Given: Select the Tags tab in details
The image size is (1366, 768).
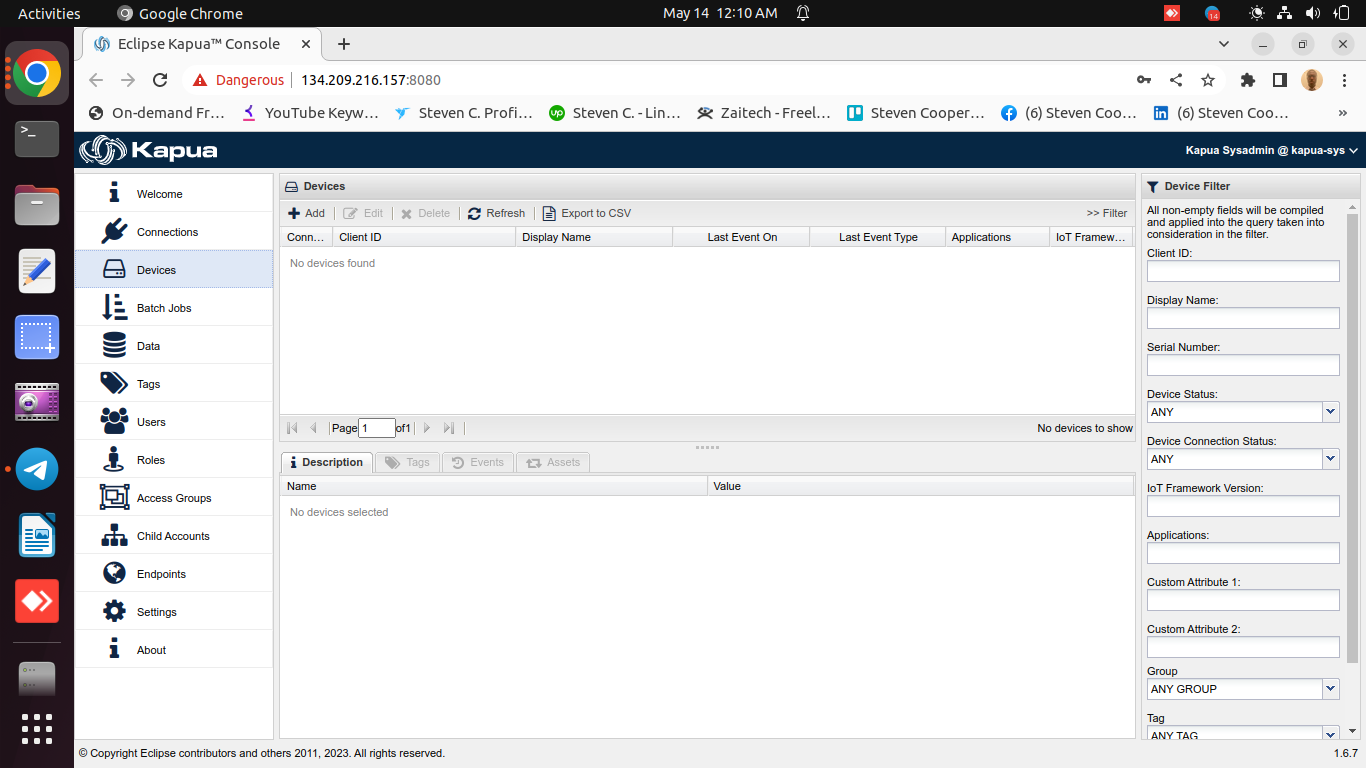Looking at the screenshot, I should (408, 462).
